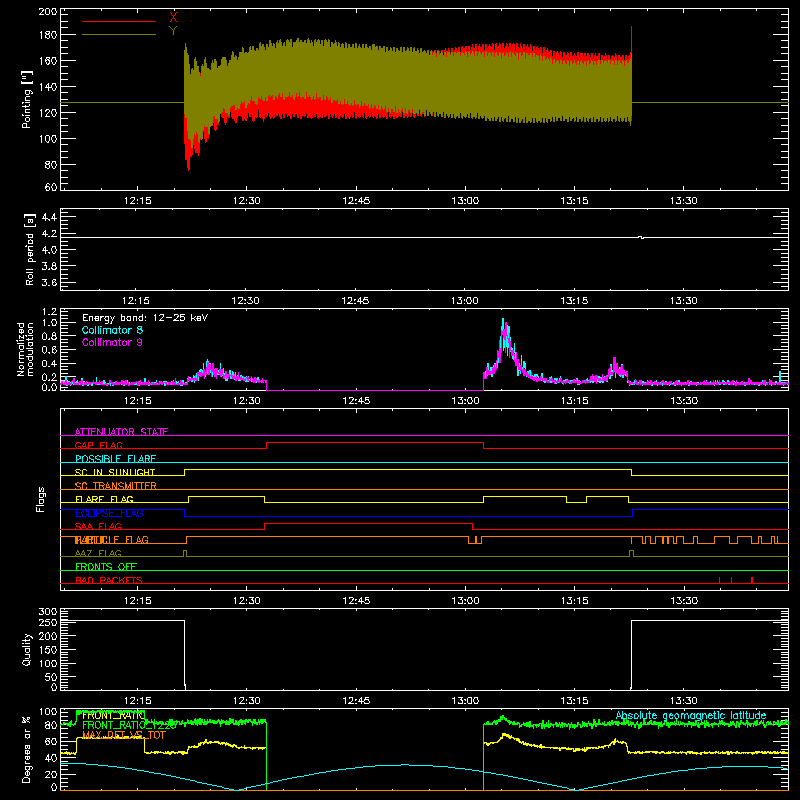Click the 4.4 value on the Roll period axis

click(x=49, y=217)
